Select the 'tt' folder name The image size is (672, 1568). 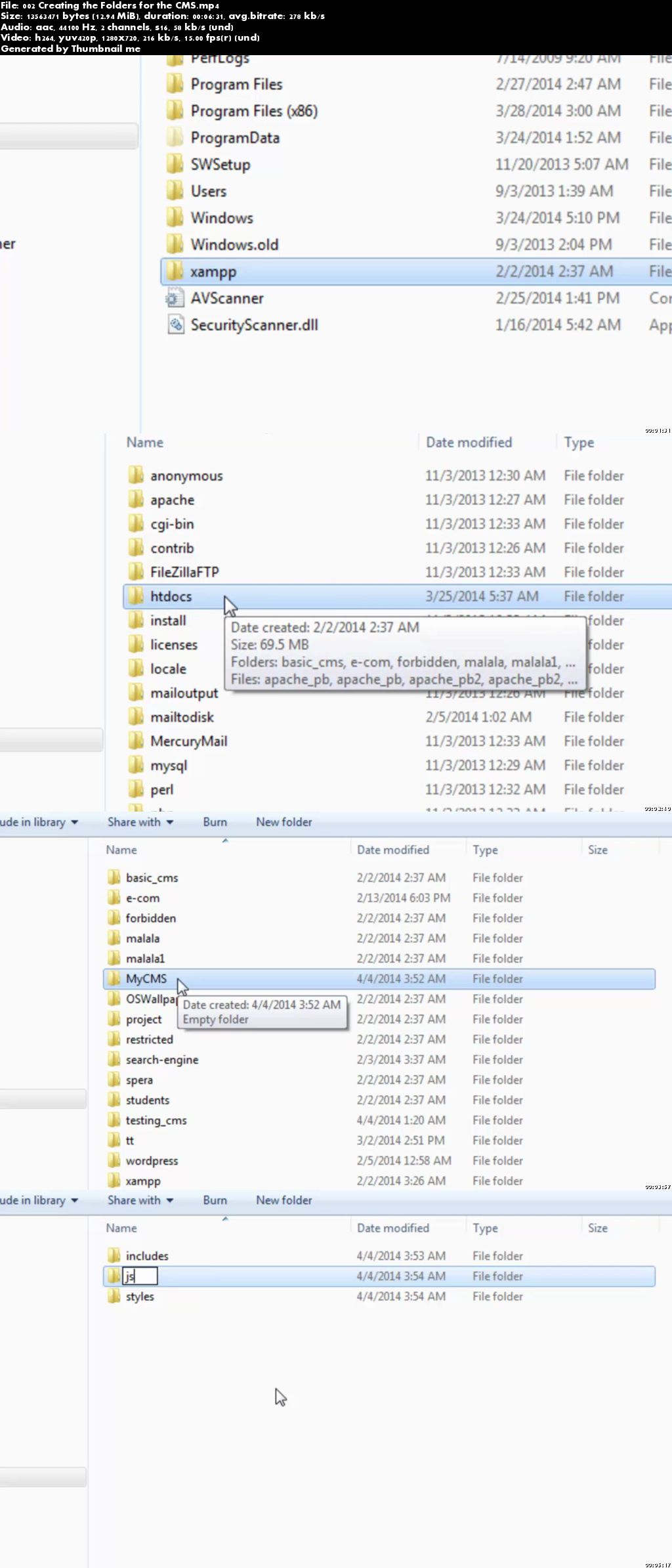tap(130, 1141)
